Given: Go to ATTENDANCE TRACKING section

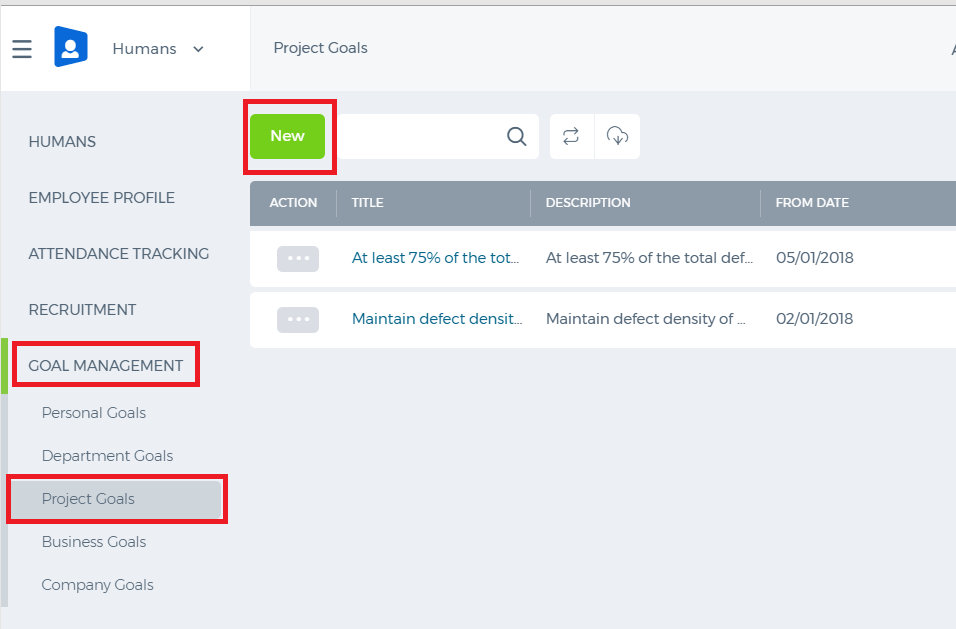Looking at the screenshot, I should click(x=119, y=254).
